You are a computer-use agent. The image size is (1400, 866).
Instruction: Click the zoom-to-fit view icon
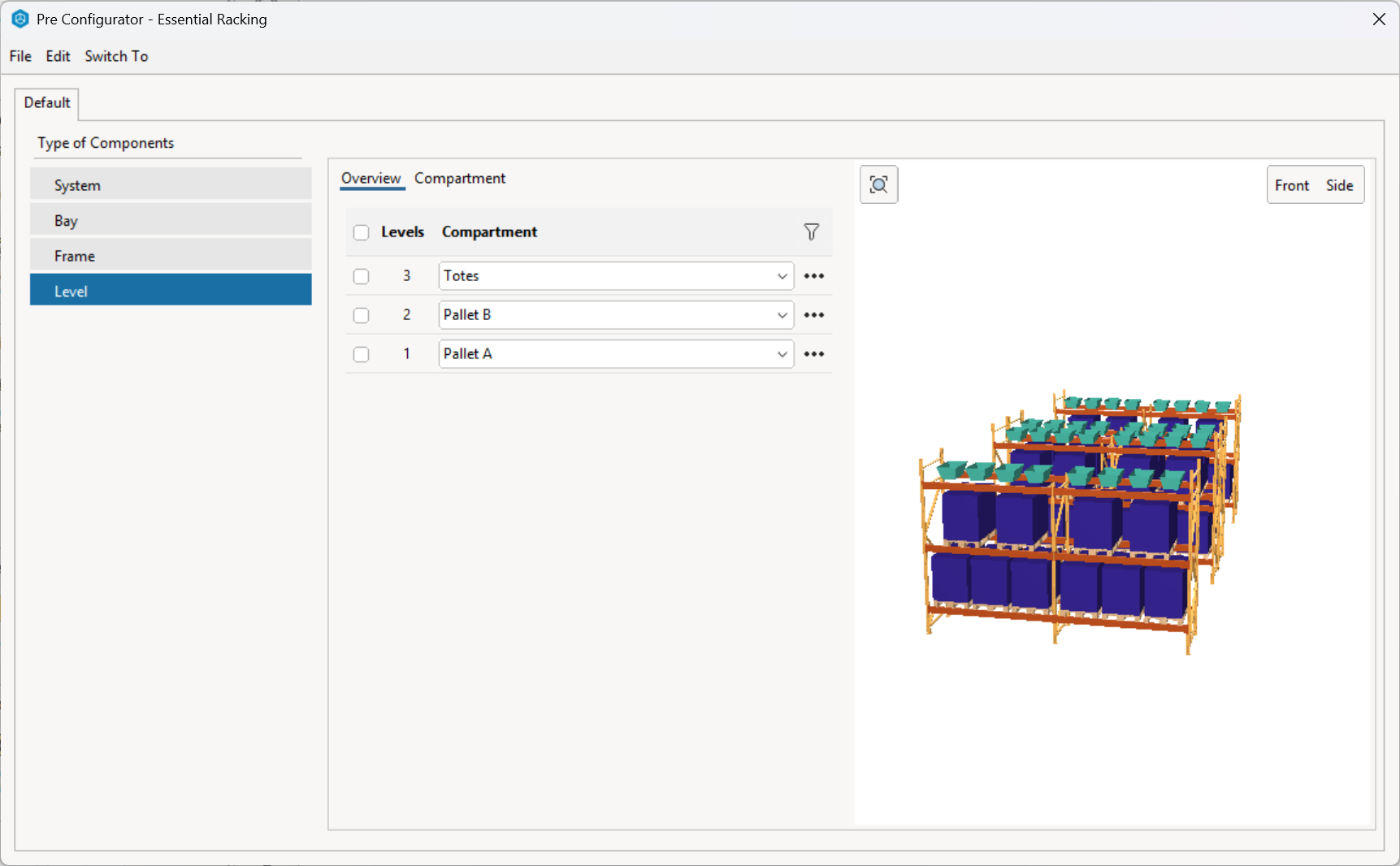point(878,184)
